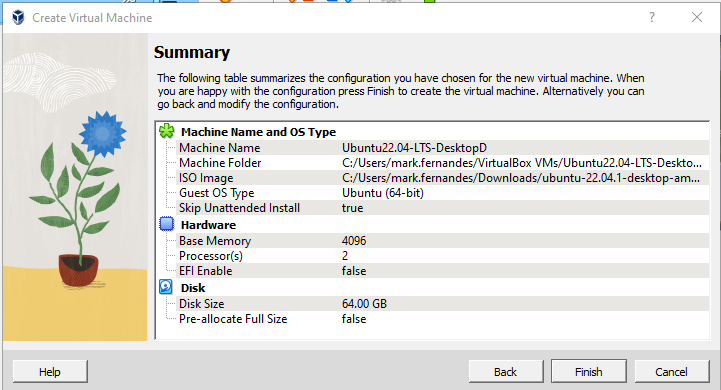Cancel the virtual machine creation
Screen dimensions: 721x390
click(671, 372)
